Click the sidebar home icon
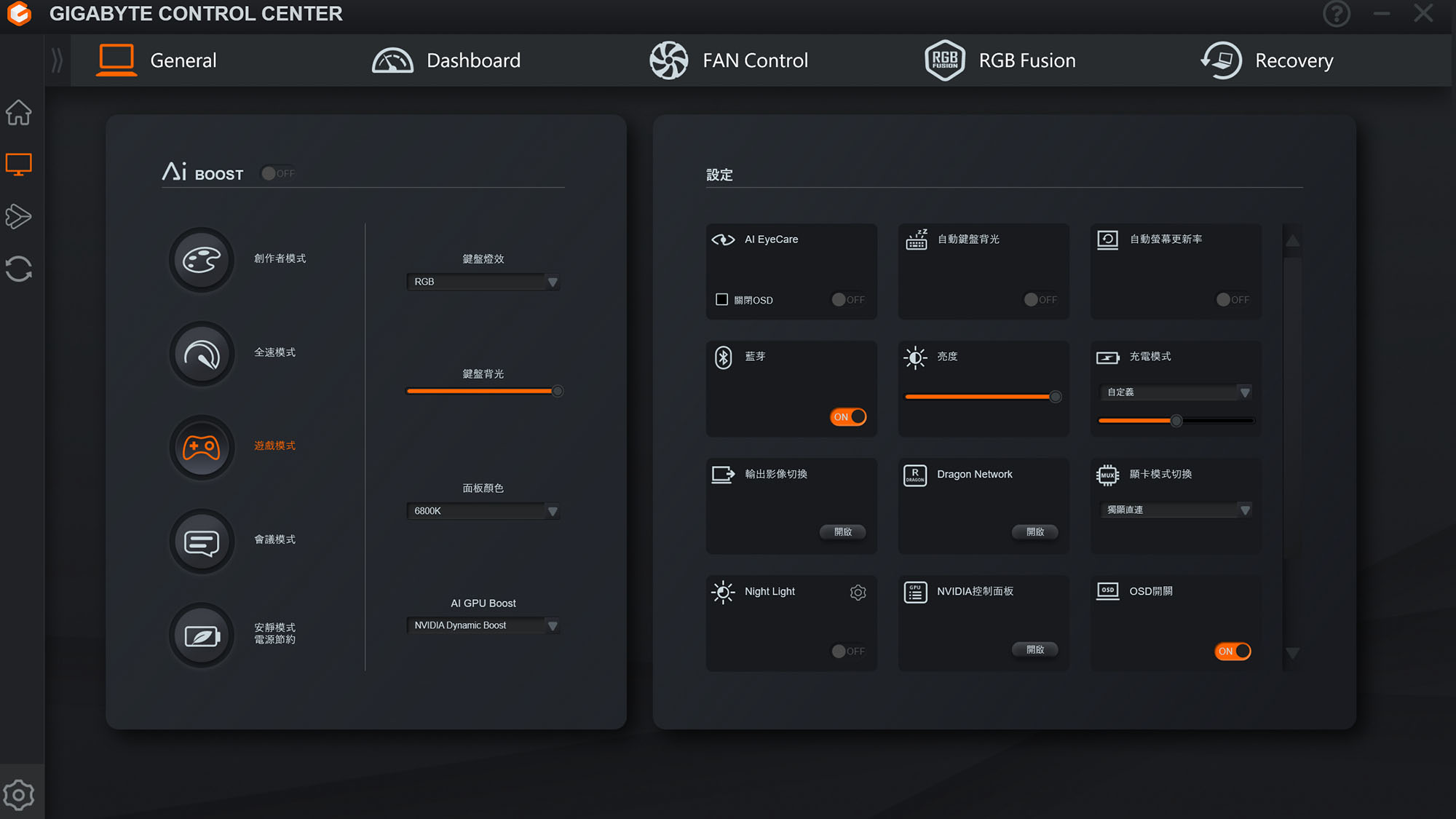This screenshot has width=1456, height=819. (19, 112)
